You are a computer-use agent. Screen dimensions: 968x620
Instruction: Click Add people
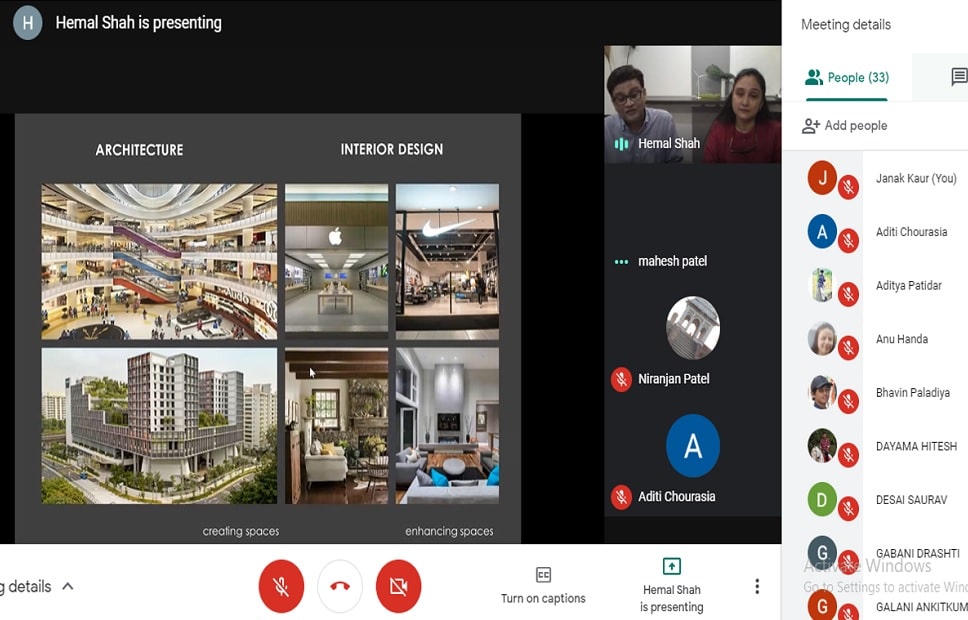click(844, 126)
